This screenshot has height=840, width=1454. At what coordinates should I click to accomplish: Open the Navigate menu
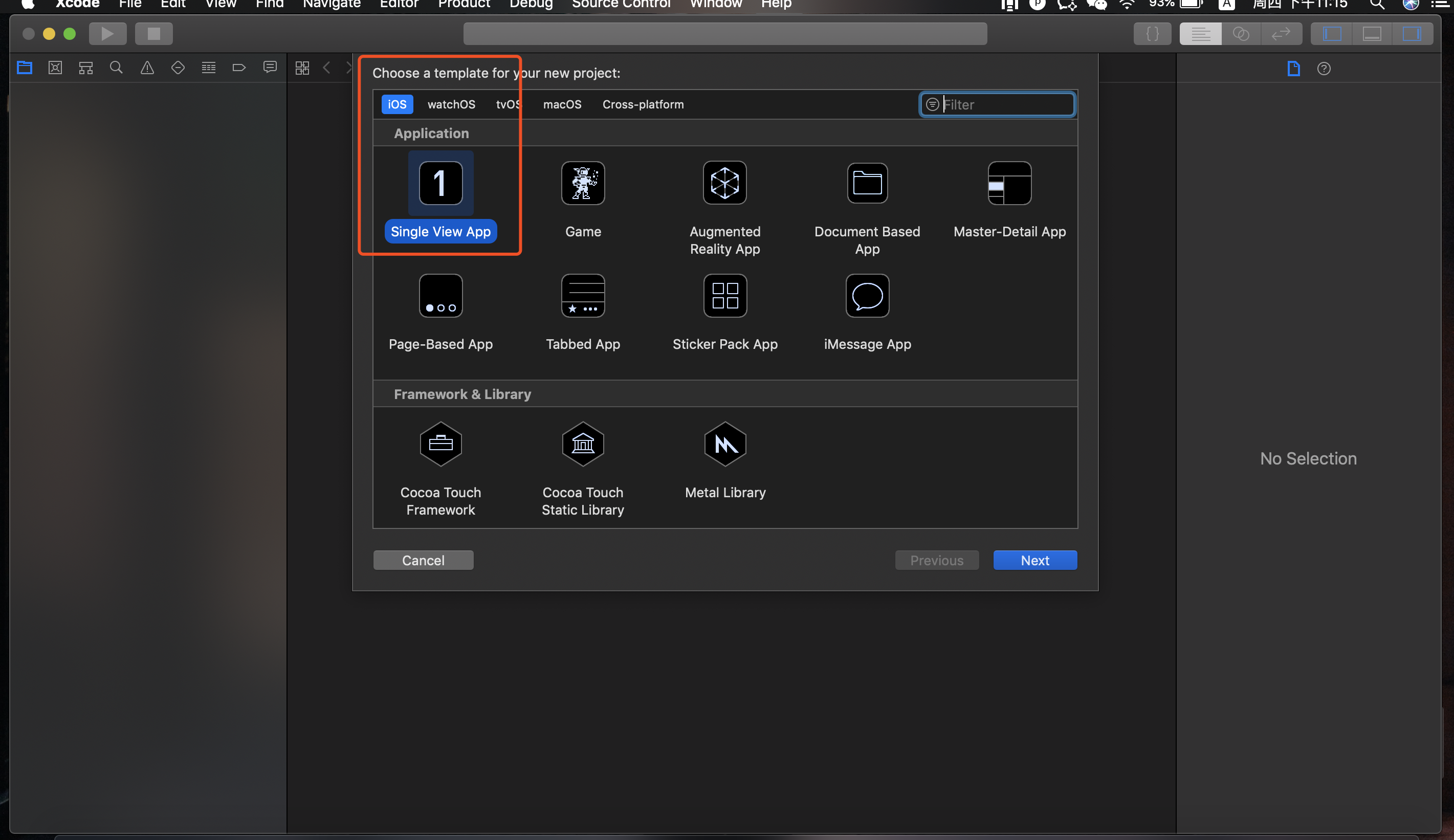coord(332,4)
